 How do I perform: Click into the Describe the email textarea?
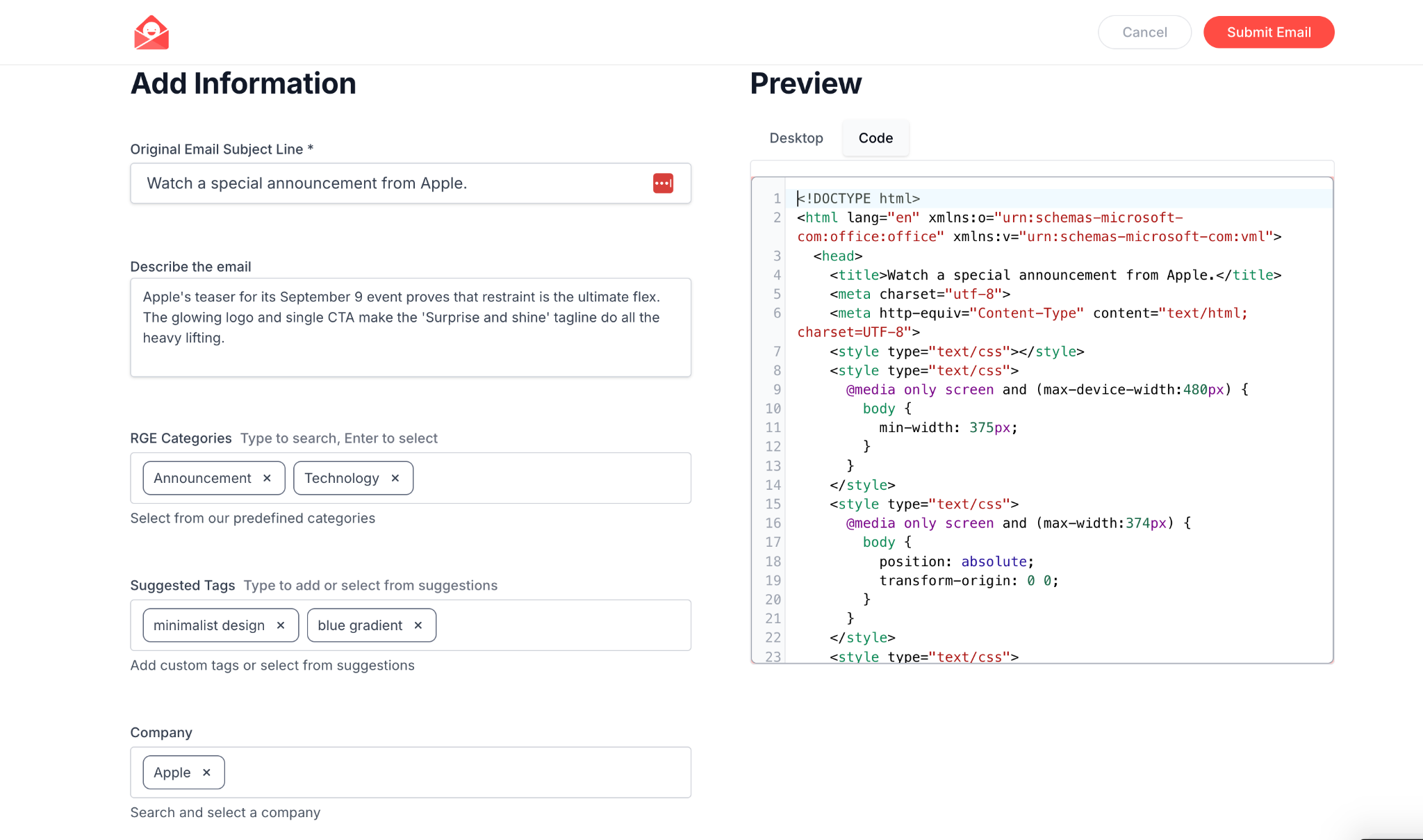tap(411, 327)
